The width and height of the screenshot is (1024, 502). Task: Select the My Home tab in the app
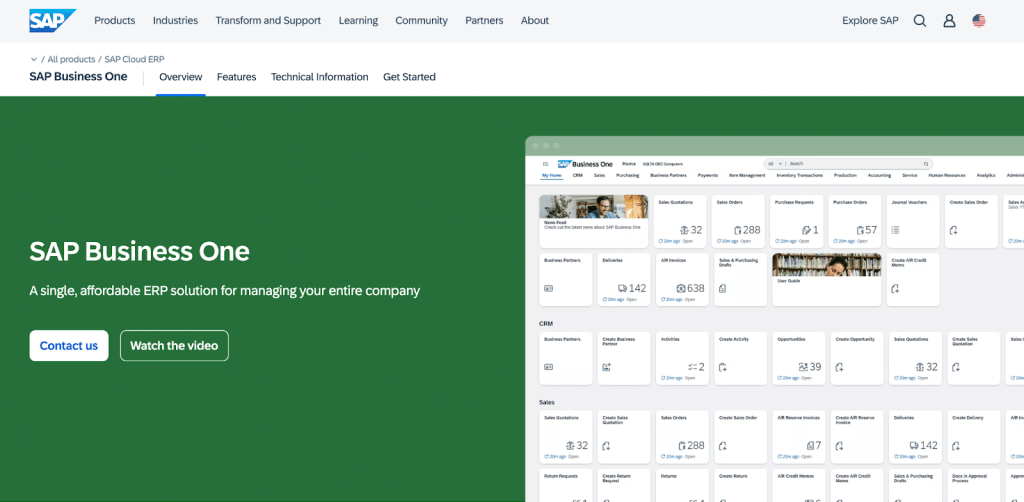(552, 176)
